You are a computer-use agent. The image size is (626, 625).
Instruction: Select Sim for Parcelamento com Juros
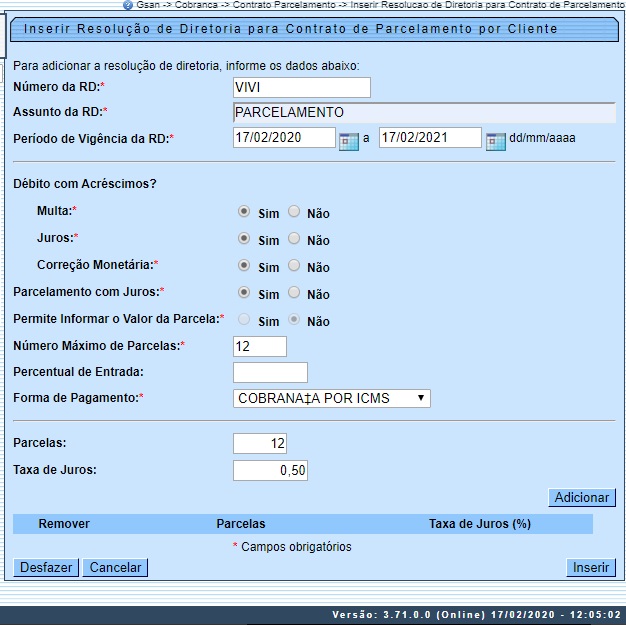tap(244, 292)
